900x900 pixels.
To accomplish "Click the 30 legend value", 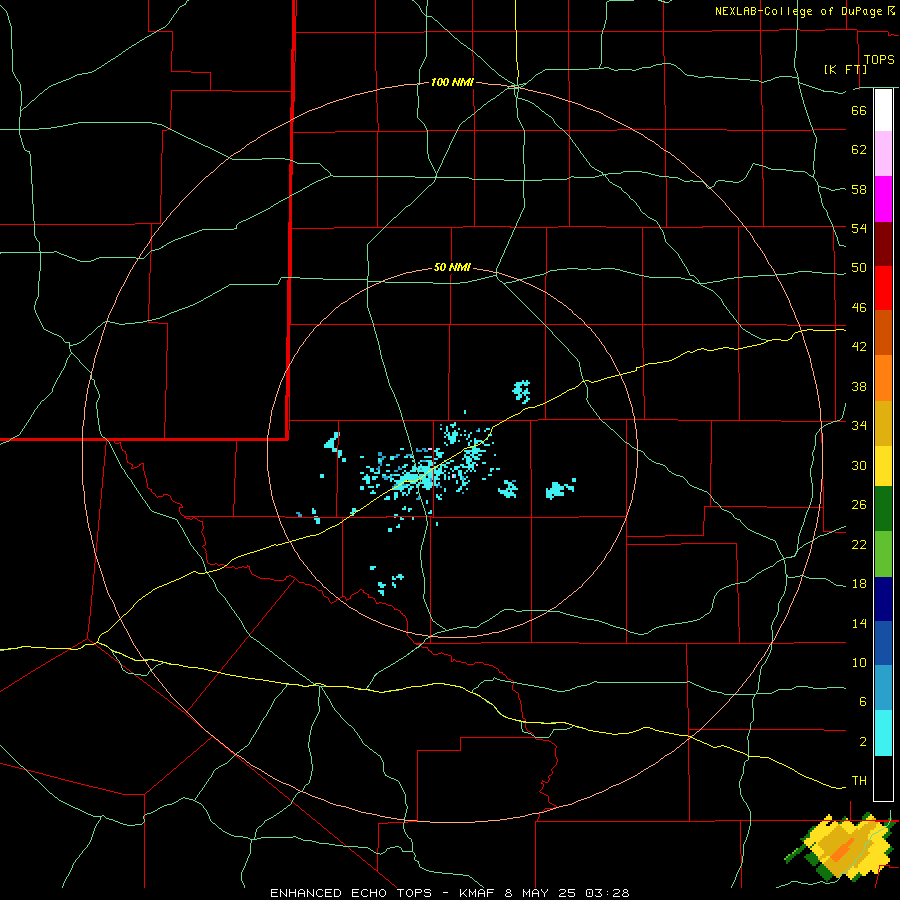I will click(859, 465).
